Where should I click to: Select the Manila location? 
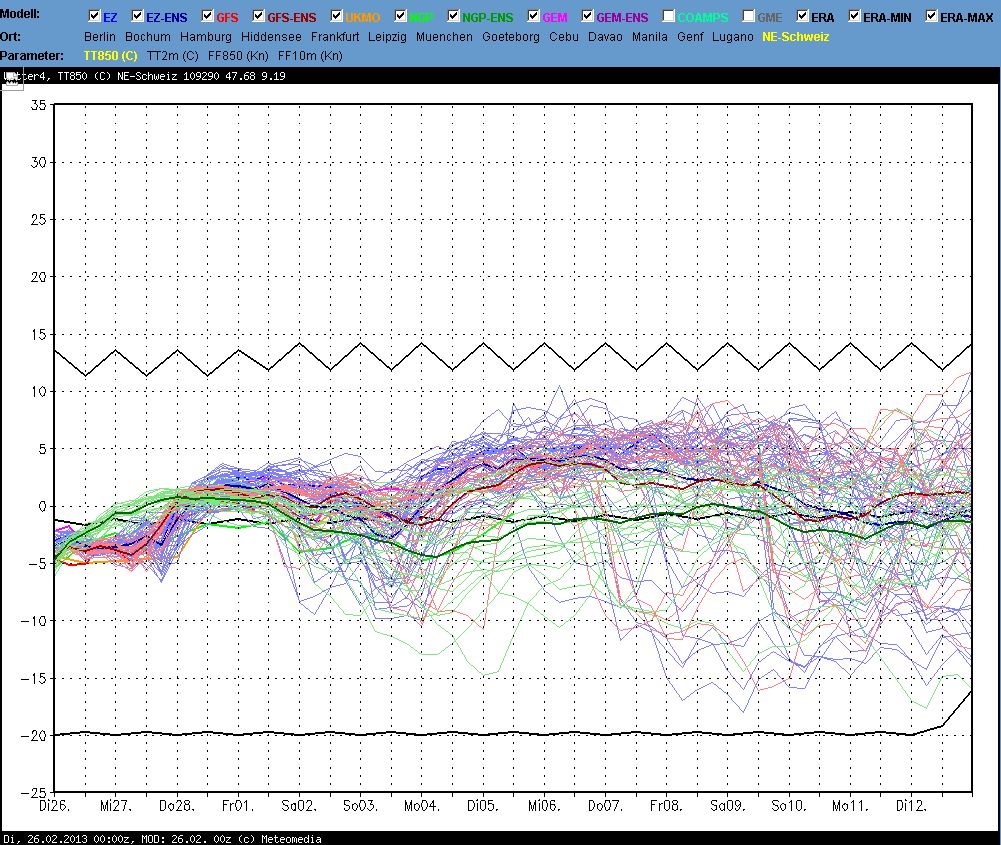pyautogui.click(x=650, y=36)
